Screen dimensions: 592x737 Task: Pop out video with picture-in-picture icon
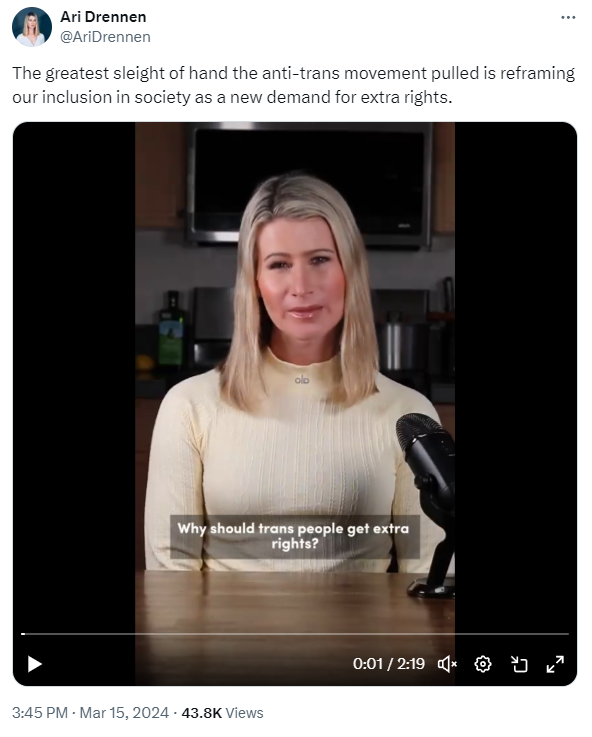click(x=519, y=664)
